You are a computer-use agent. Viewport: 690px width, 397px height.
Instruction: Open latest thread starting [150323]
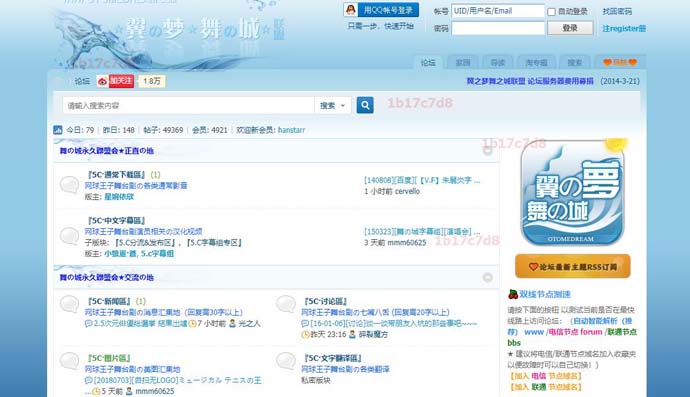(422, 232)
